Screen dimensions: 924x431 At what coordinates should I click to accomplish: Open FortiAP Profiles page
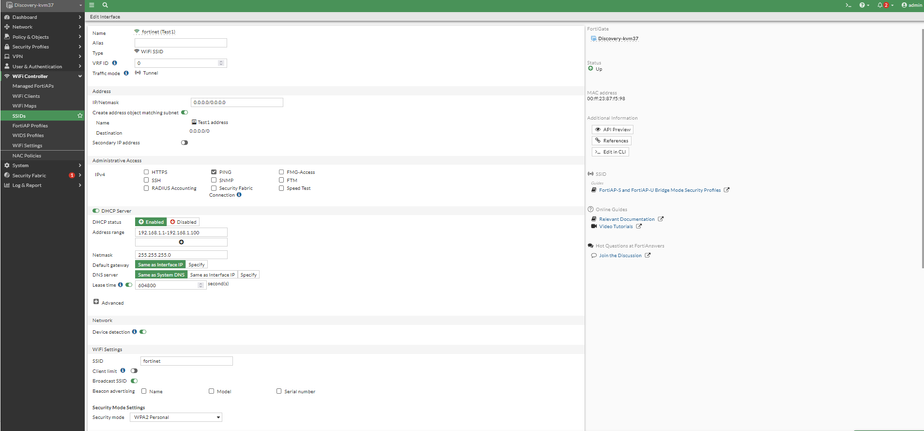pyautogui.click(x=30, y=126)
